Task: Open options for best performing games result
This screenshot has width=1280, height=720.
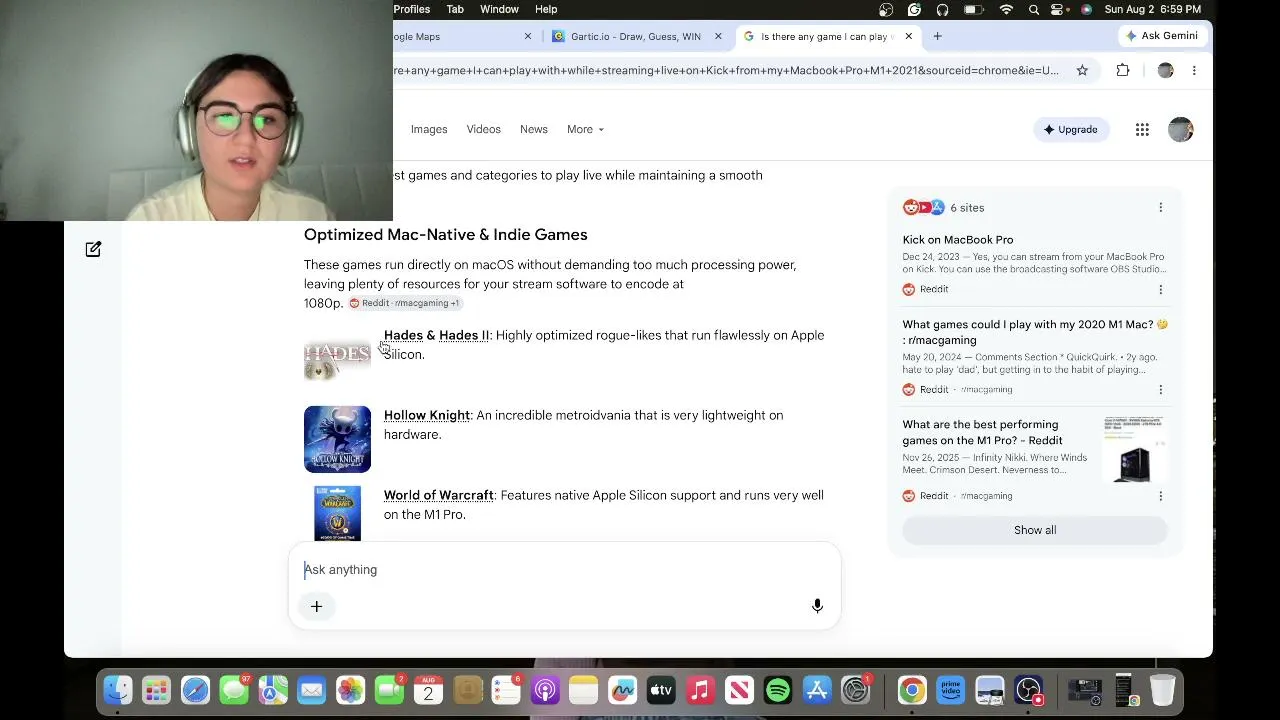Action: 1160,496
